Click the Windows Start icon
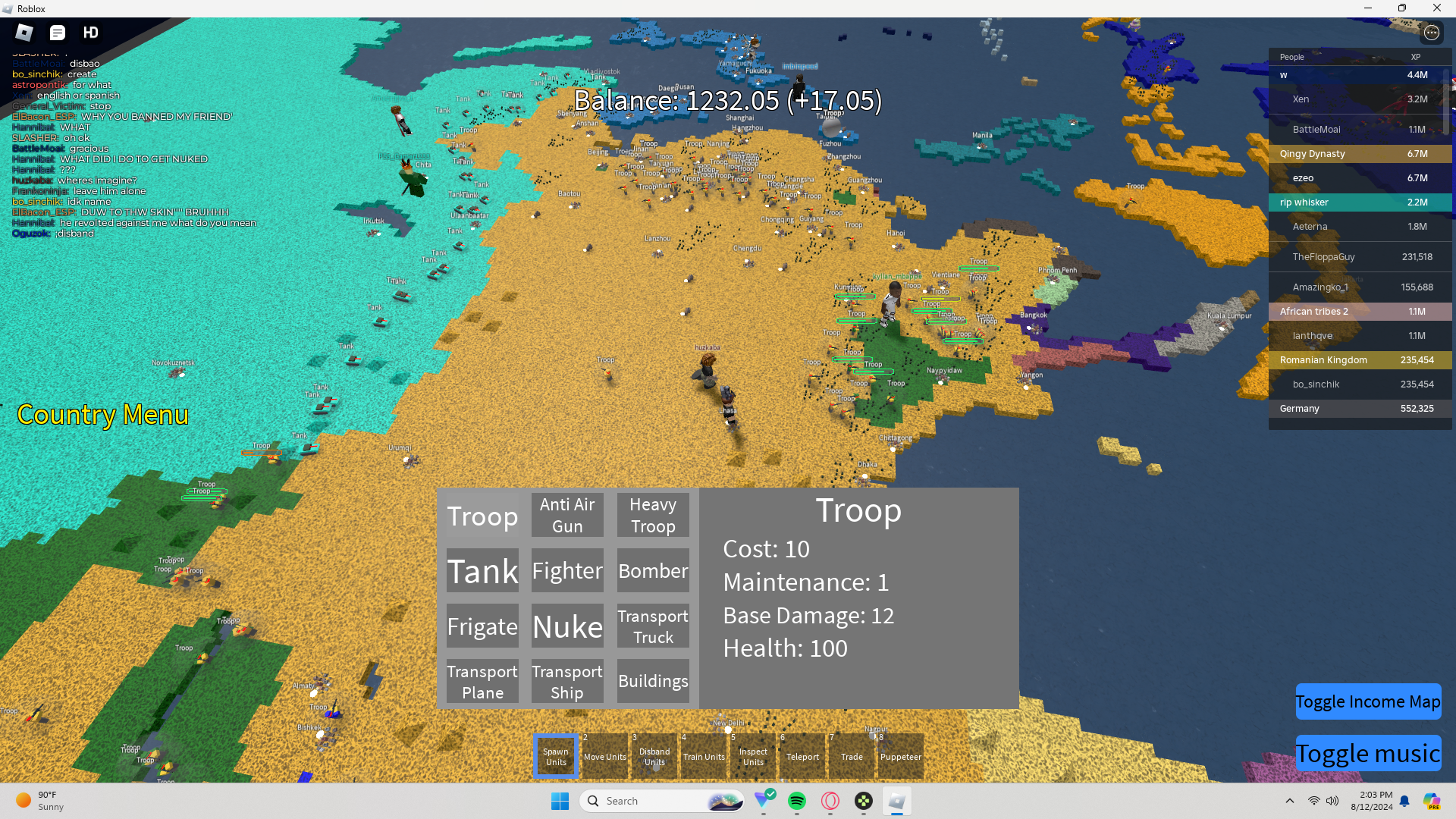 click(560, 801)
